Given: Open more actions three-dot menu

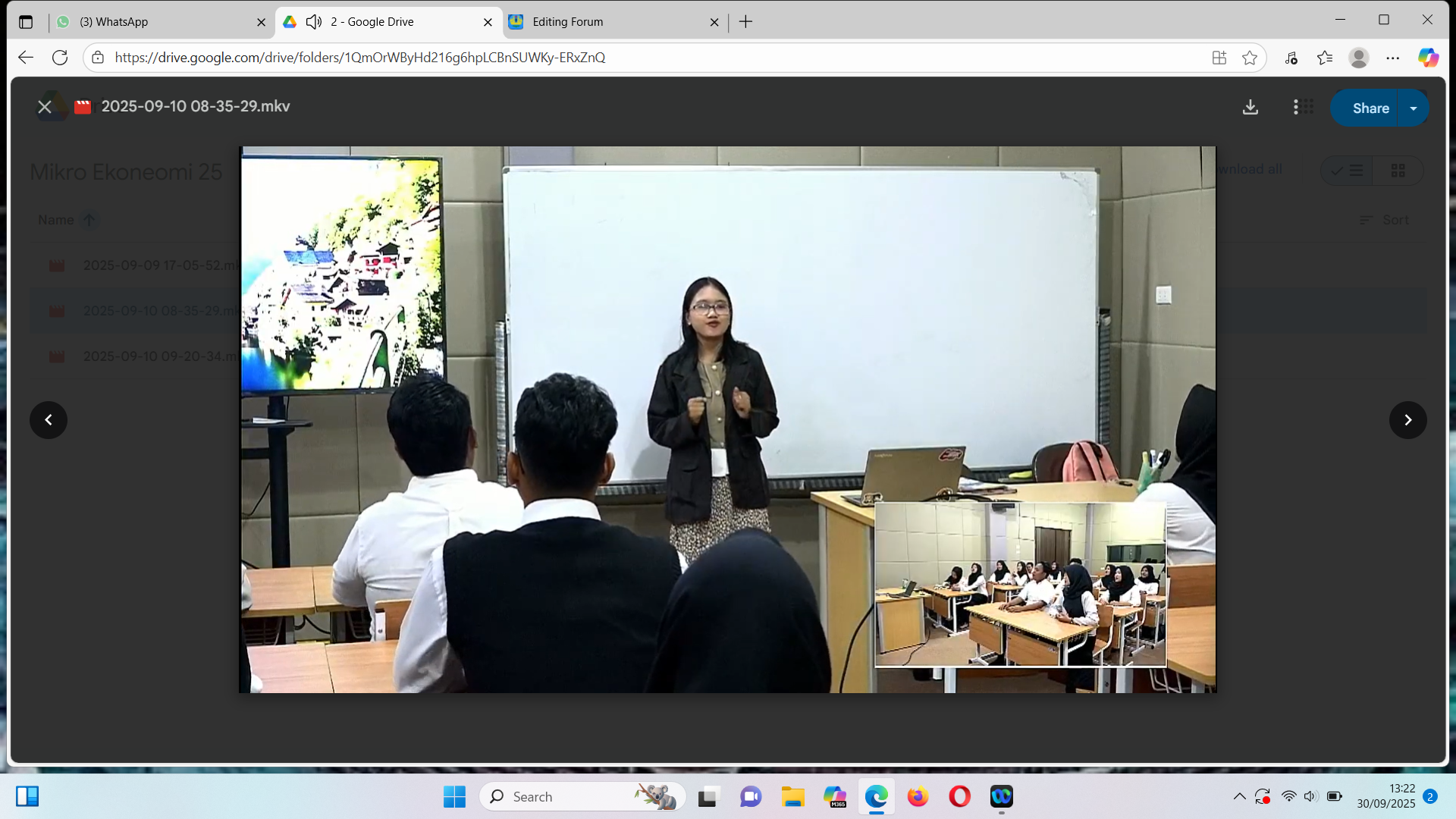Looking at the screenshot, I should [1295, 108].
